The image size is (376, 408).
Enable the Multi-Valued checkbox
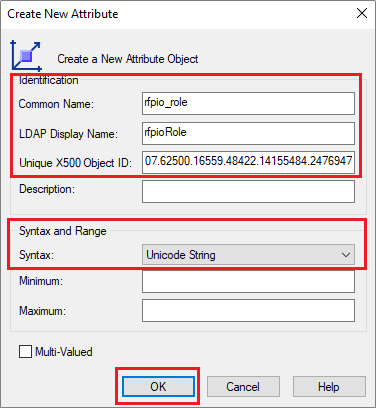(x=25, y=352)
